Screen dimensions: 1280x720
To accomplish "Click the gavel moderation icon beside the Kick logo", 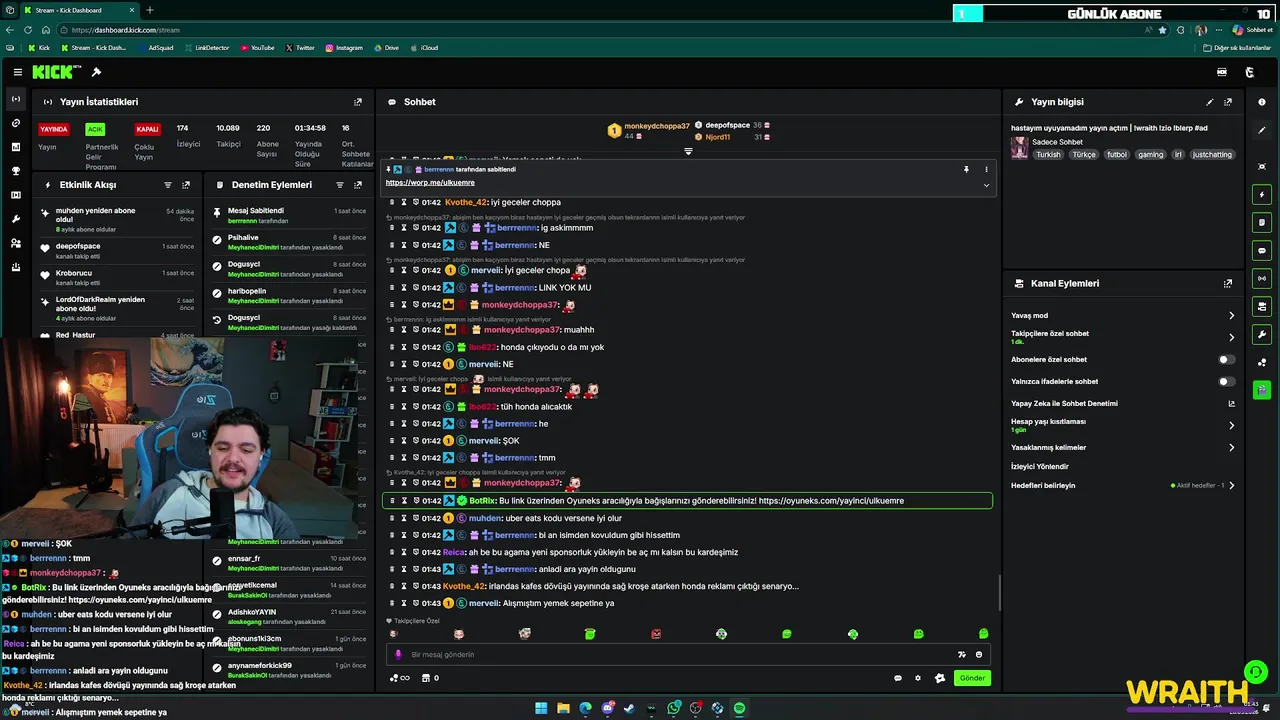I will tap(96, 72).
